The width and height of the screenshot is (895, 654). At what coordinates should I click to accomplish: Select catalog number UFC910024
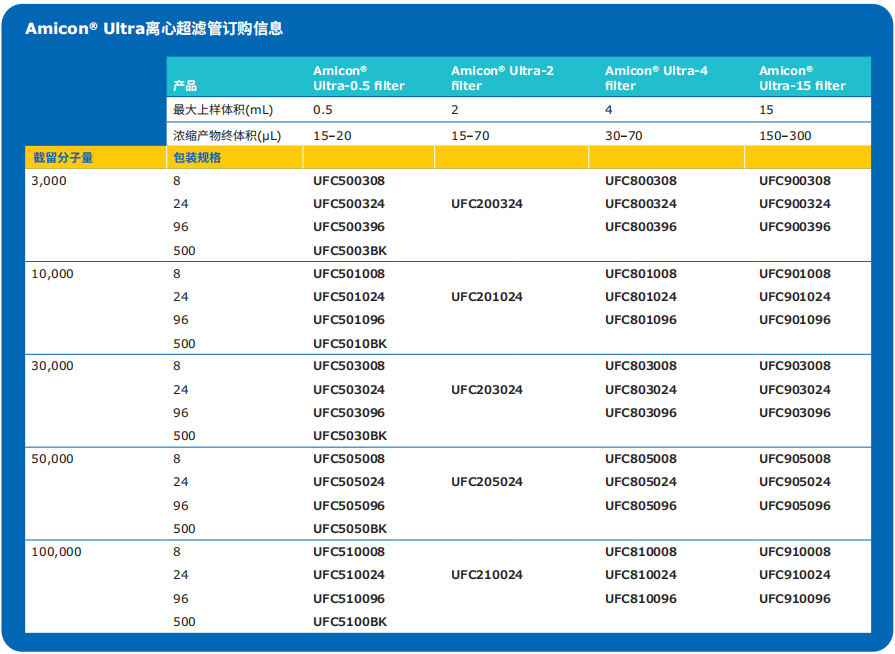(x=795, y=575)
